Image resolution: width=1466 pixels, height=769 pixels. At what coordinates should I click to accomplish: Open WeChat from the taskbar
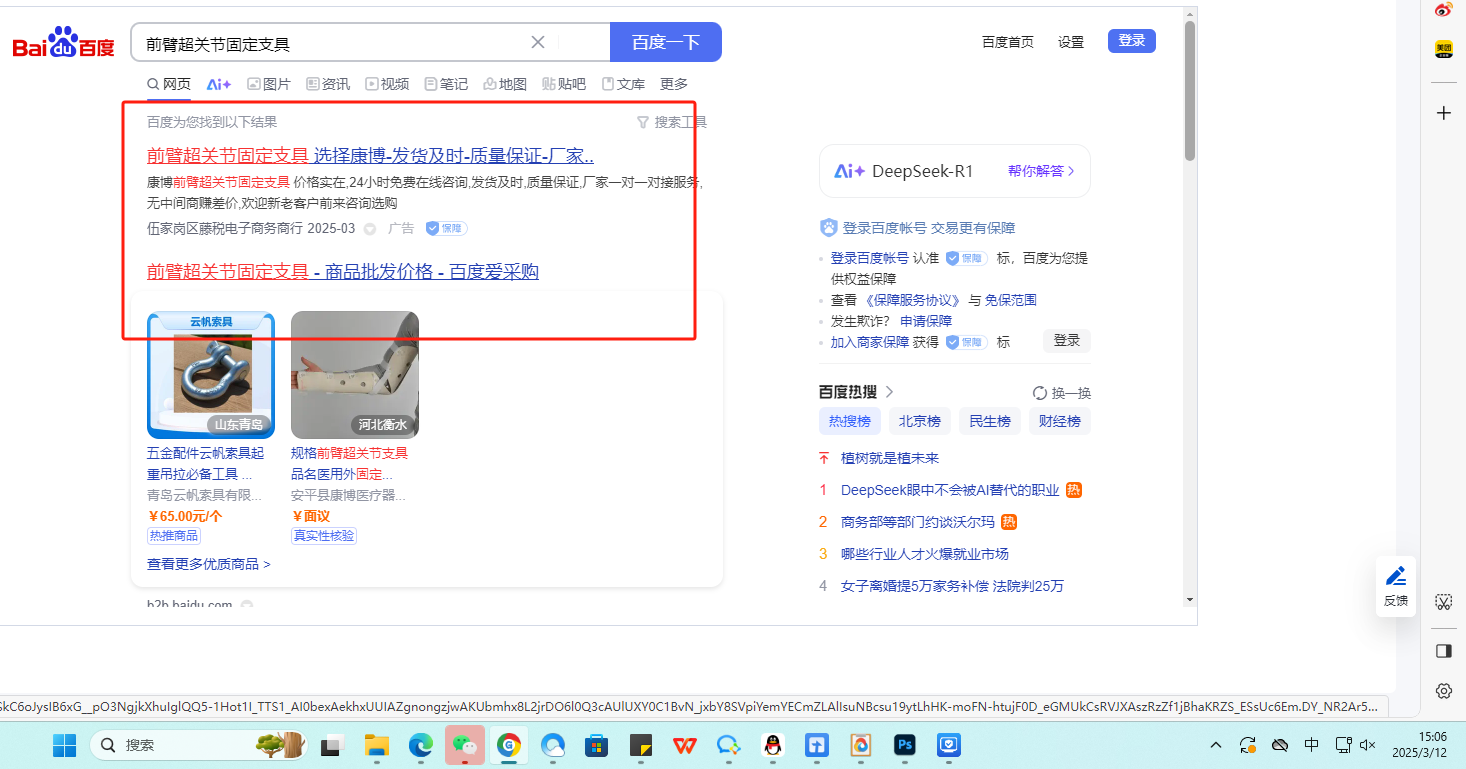click(x=465, y=745)
